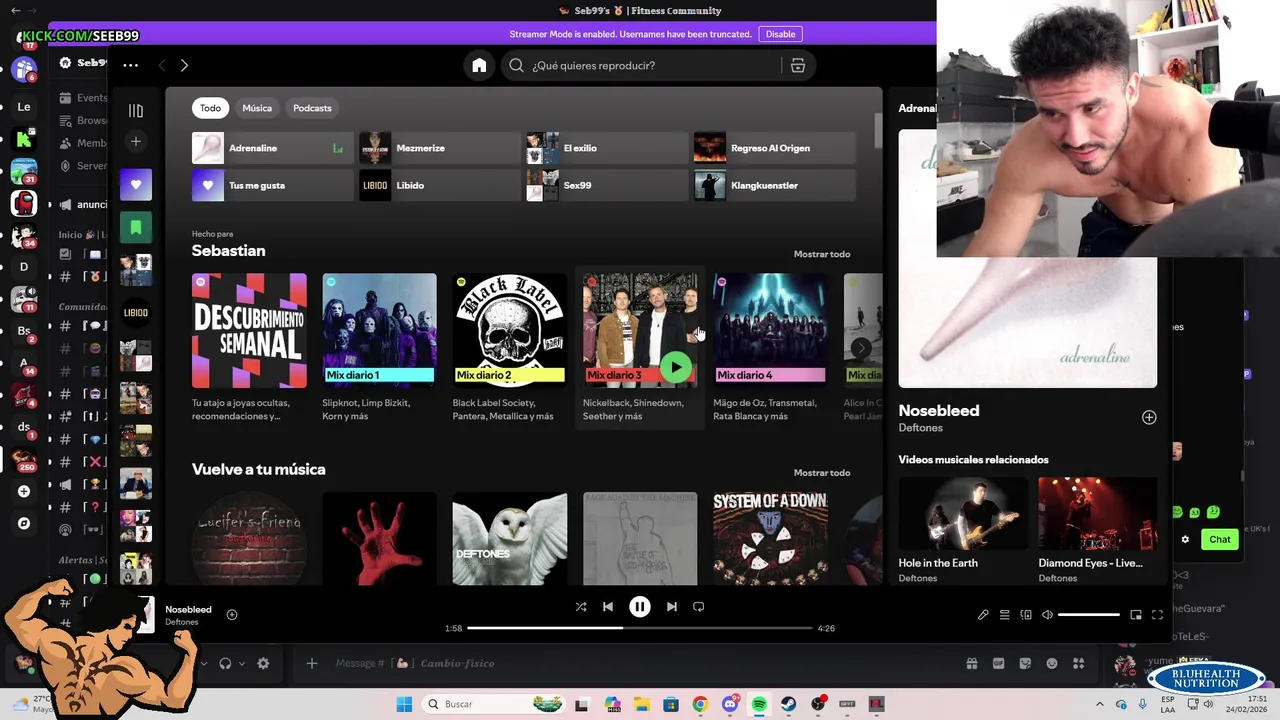Viewport: 1280px width, 720px height.
Task: Open Mix diario 2 Black Label card
Action: (x=509, y=346)
